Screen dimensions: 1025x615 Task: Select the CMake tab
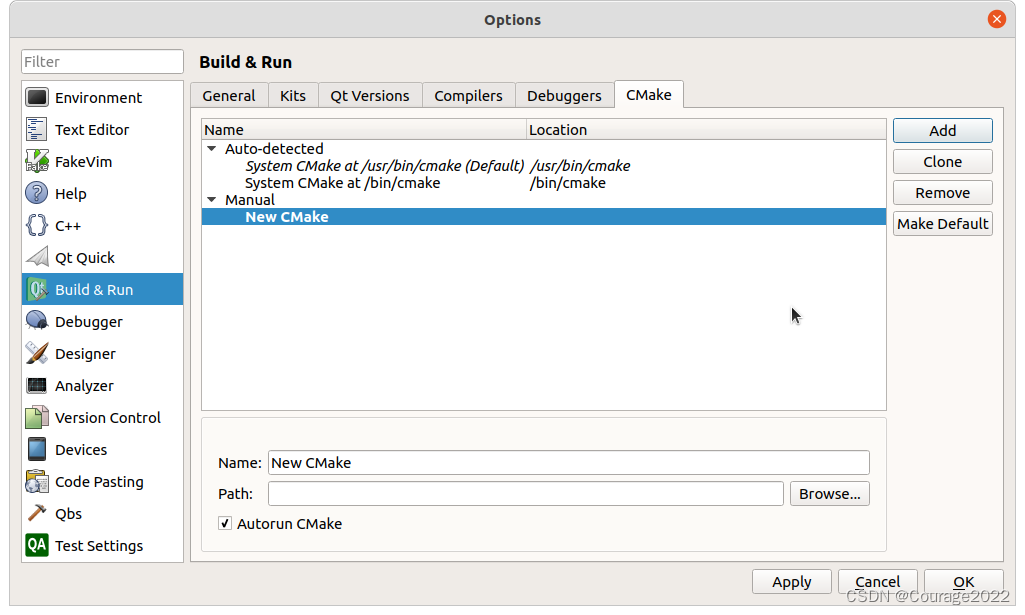648,95
